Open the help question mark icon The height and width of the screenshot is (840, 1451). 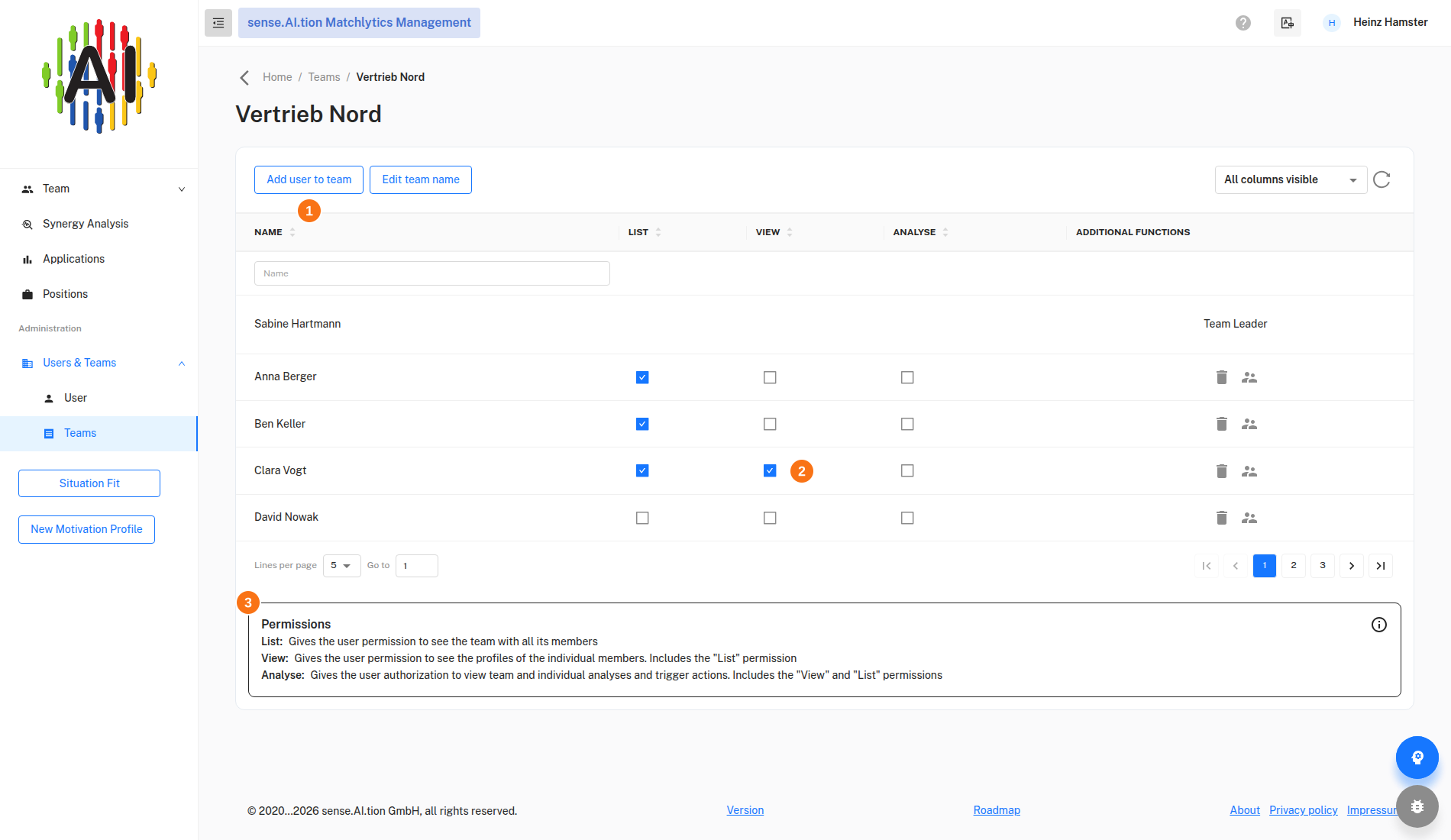(1243, 23)
